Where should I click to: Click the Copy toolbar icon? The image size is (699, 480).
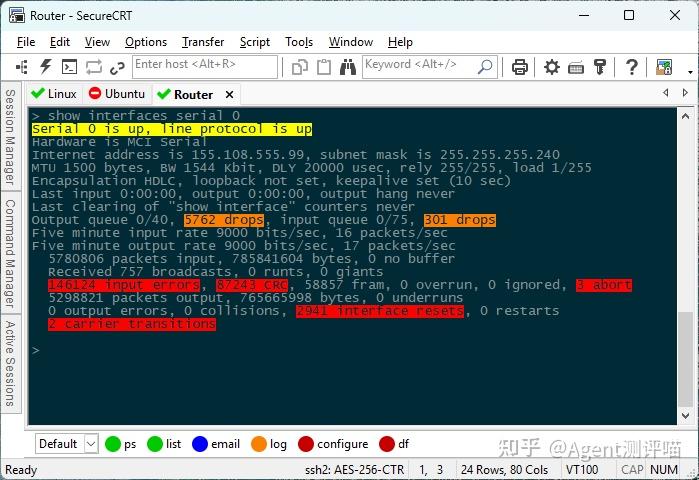click(300, 67)
